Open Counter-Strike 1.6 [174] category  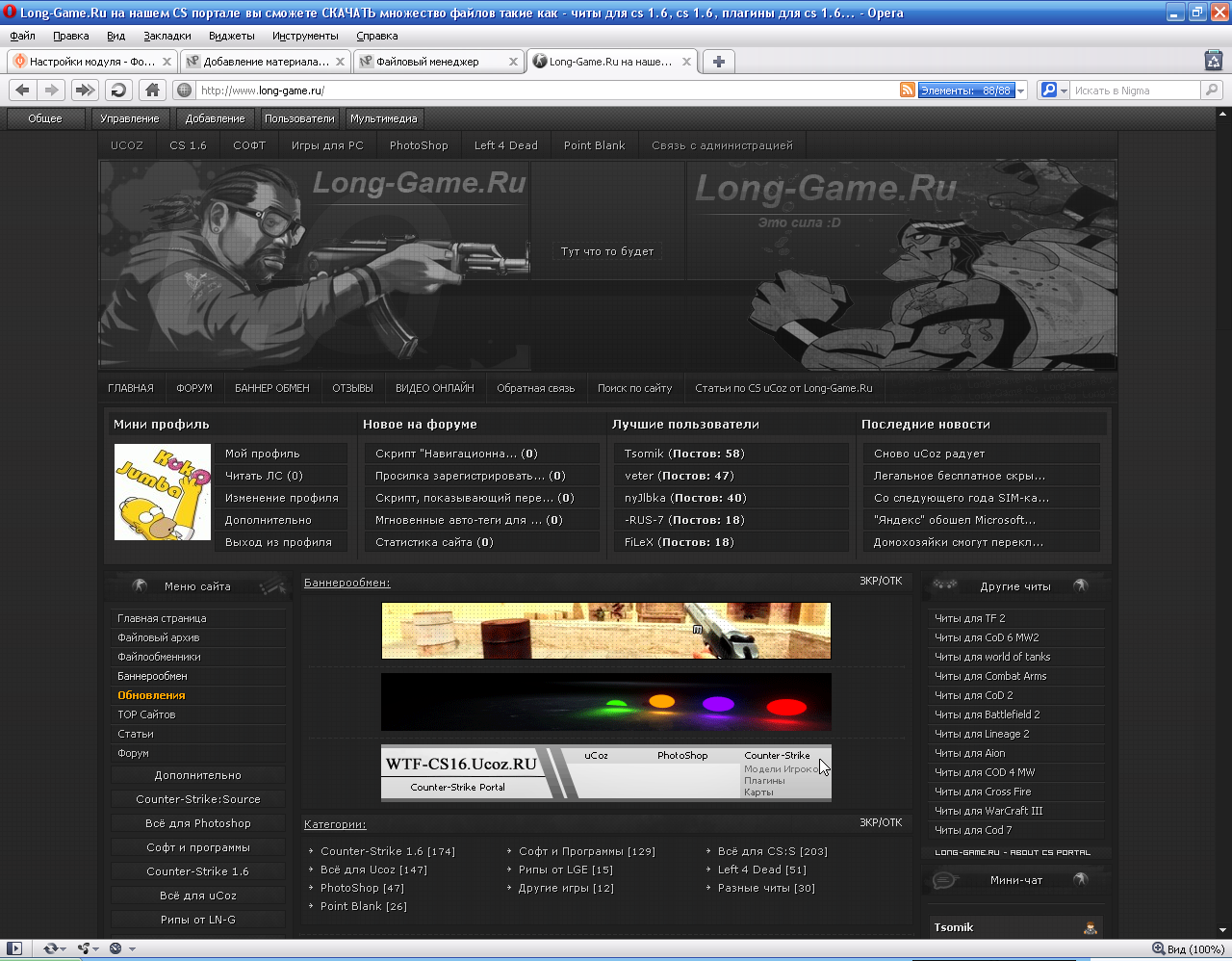(x=388, y=851)
